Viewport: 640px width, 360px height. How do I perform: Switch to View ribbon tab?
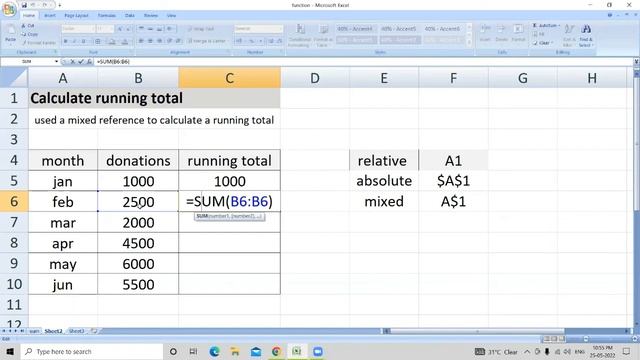(x=171, y=16)
